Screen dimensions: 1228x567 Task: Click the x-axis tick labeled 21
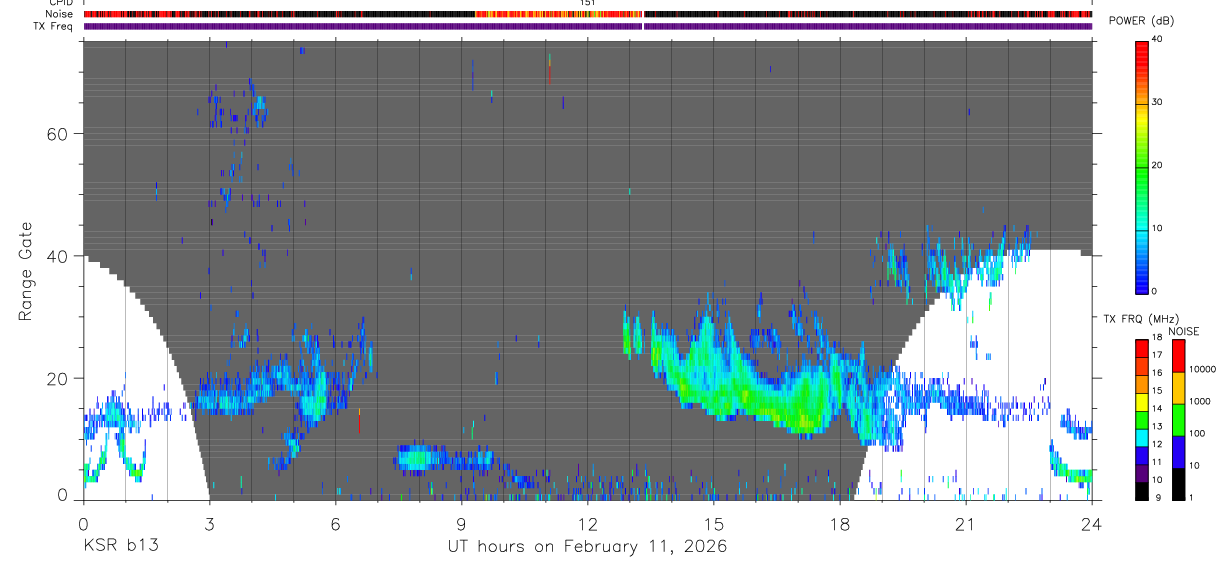pyautogui.click(x=966, y=523)
